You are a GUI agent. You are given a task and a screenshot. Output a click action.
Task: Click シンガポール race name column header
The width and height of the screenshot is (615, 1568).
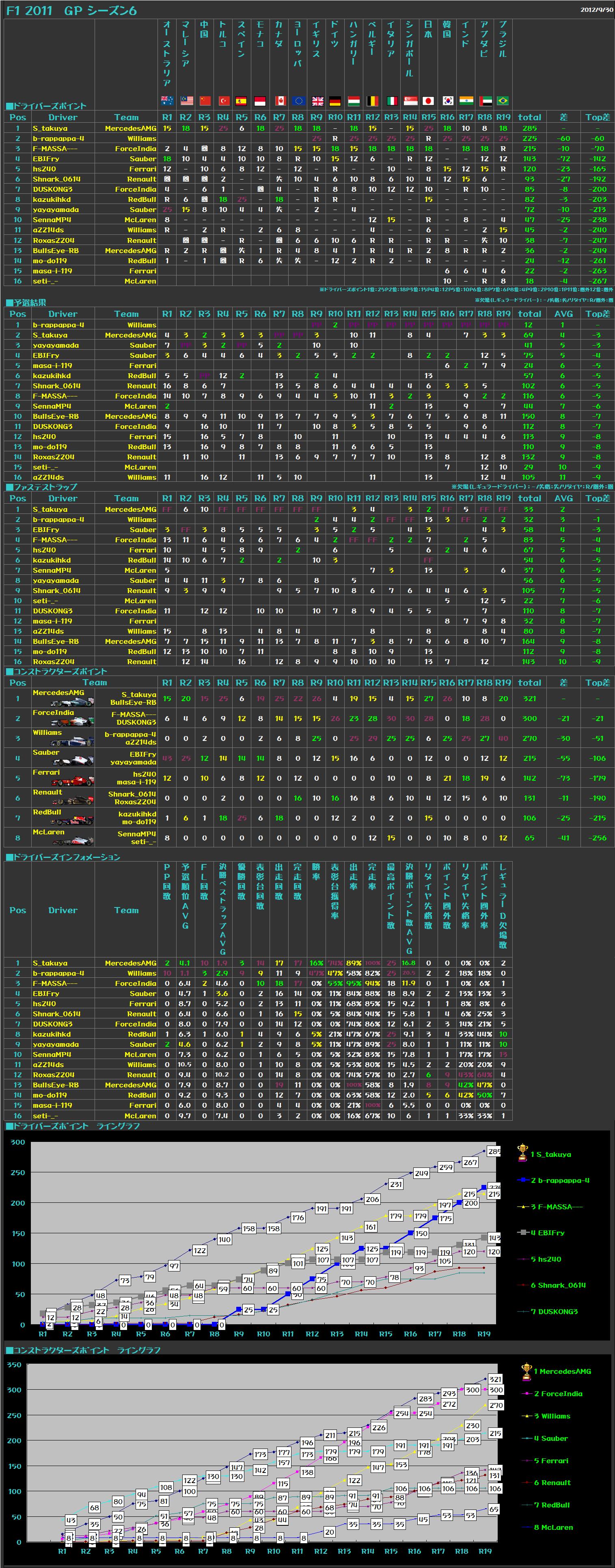410,49
